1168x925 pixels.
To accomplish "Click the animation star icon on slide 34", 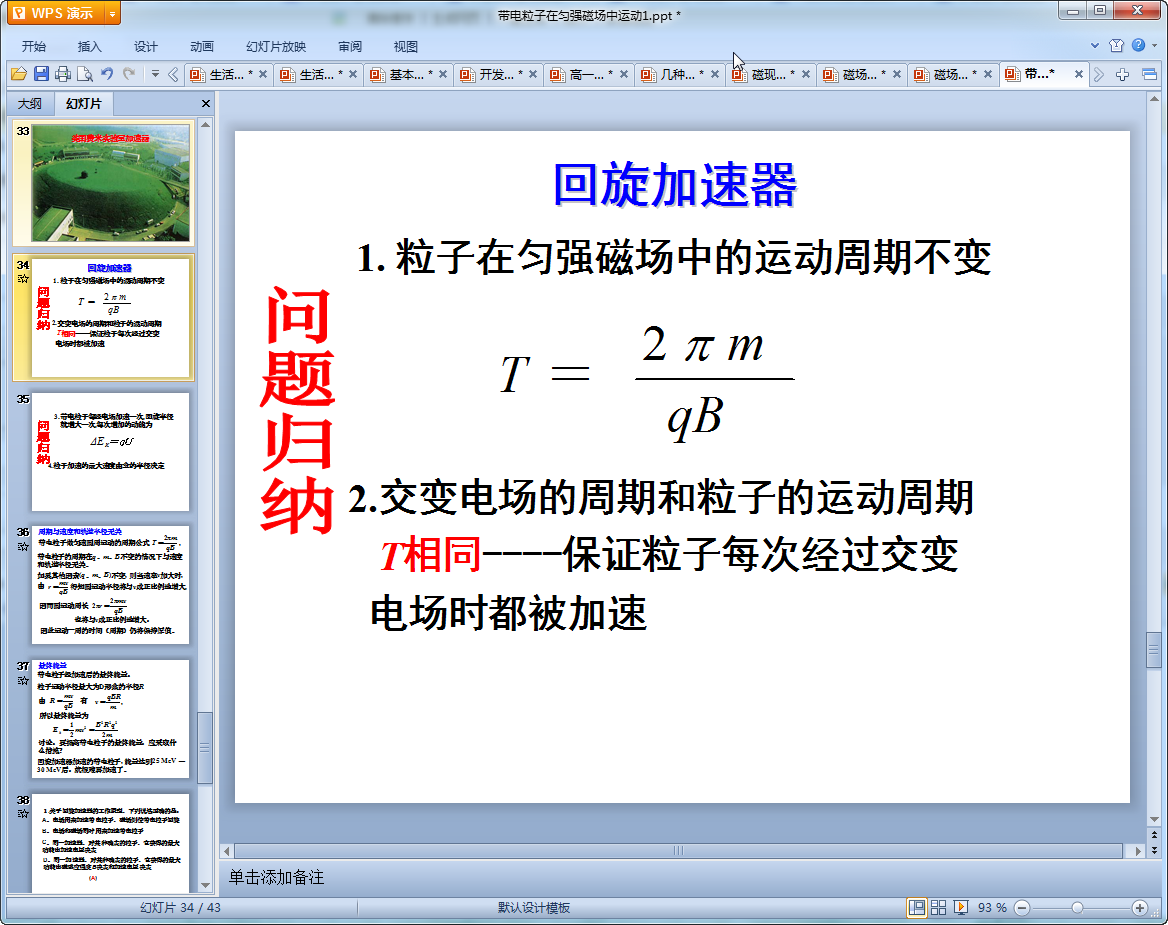I will [x=23, y=279].
